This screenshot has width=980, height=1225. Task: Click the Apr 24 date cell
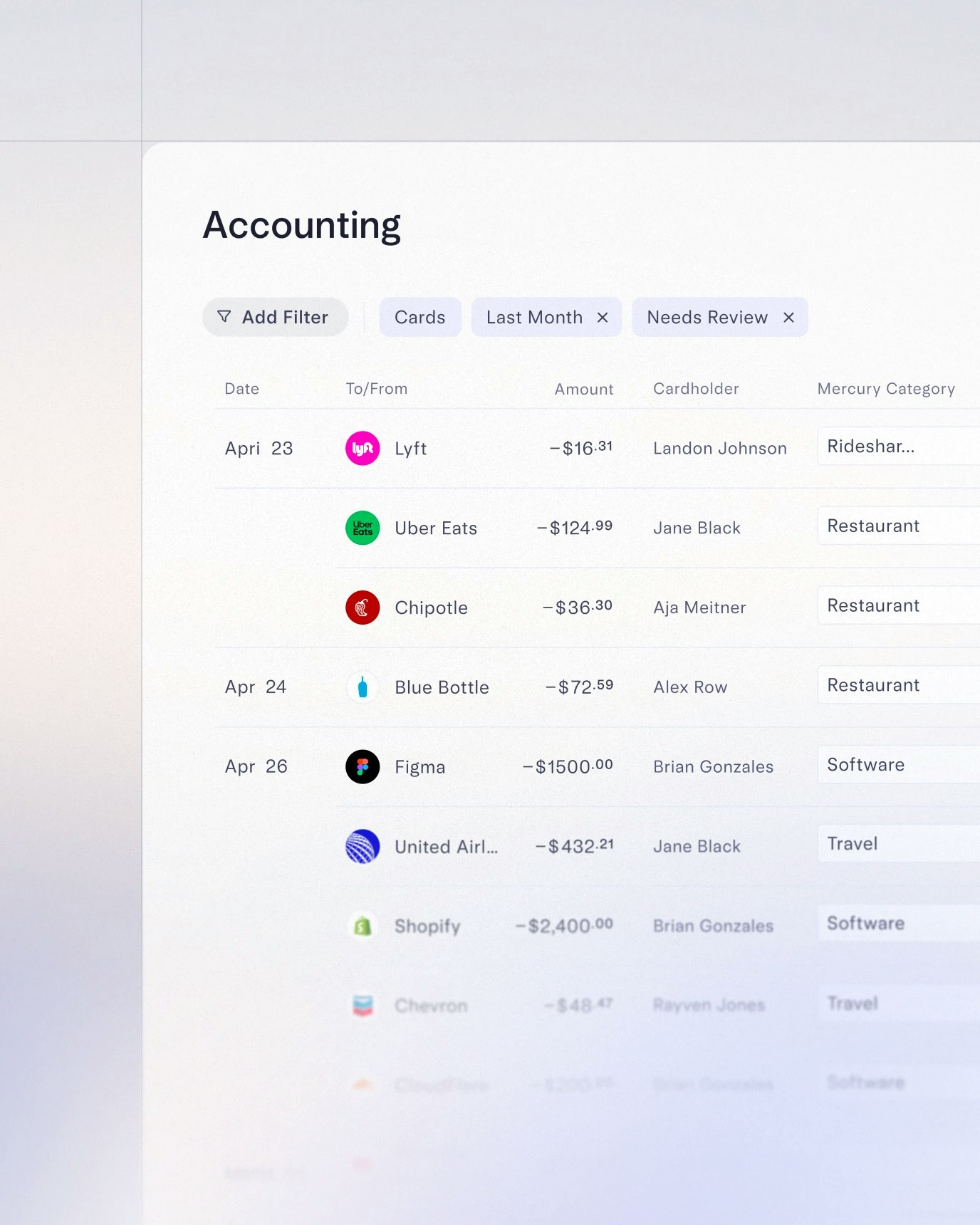(256, 687)
